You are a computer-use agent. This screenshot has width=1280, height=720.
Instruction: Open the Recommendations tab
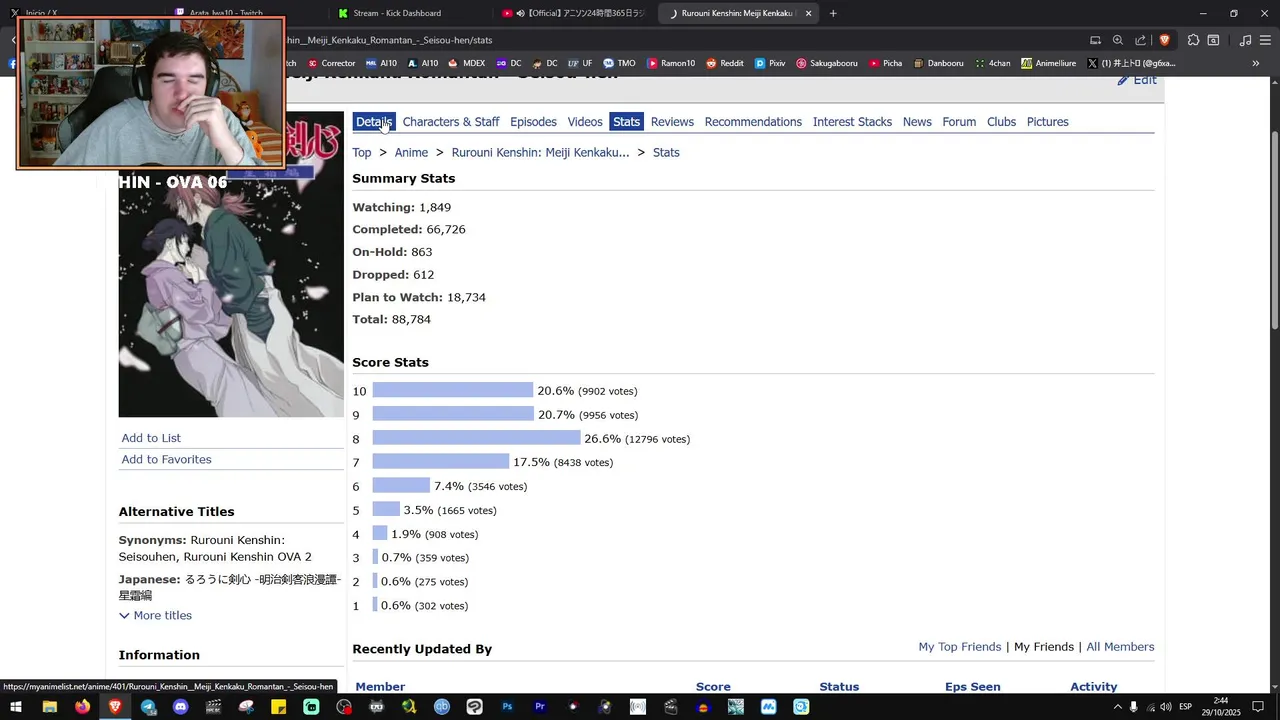pyautogui.click(x=753, y=122)
